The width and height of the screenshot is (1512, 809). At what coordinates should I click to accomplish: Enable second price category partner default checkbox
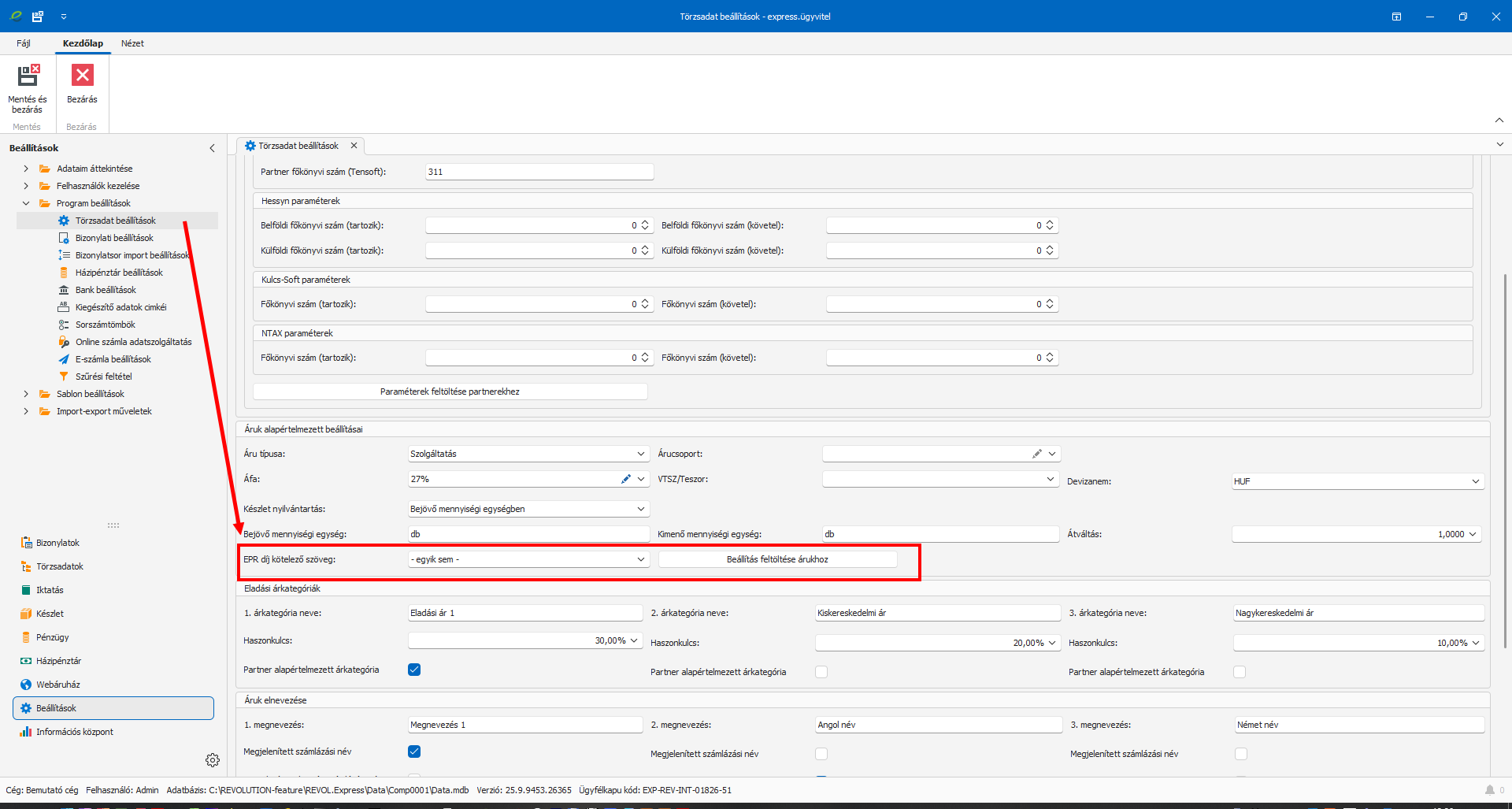[821, 672]
